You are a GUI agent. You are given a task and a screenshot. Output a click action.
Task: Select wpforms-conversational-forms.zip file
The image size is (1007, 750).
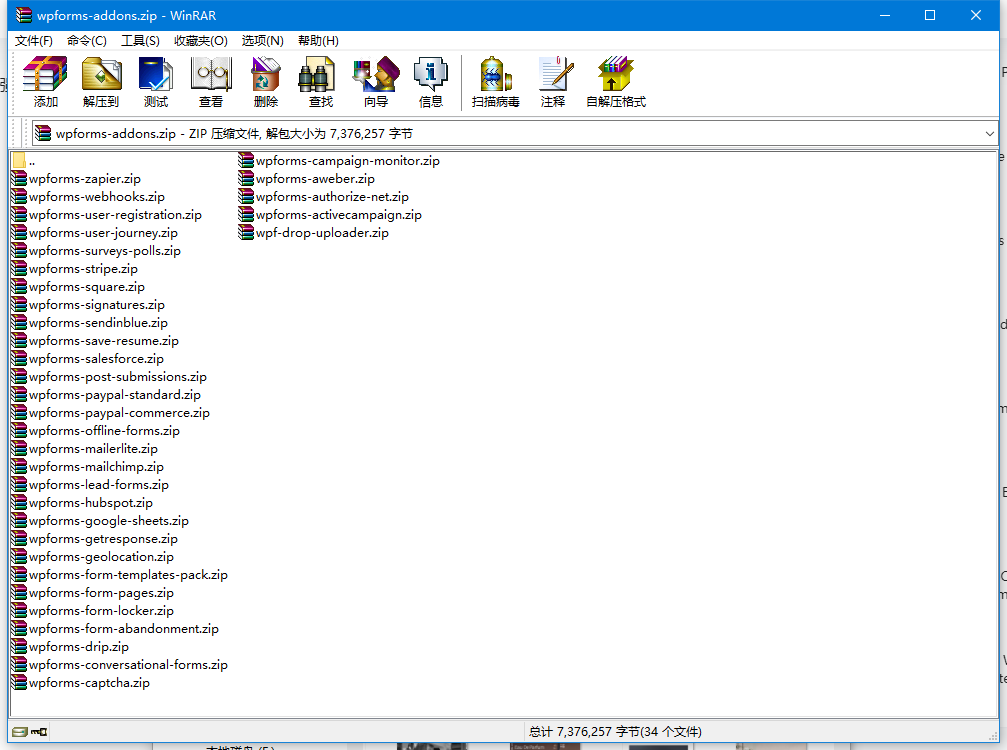click(120, 665)
